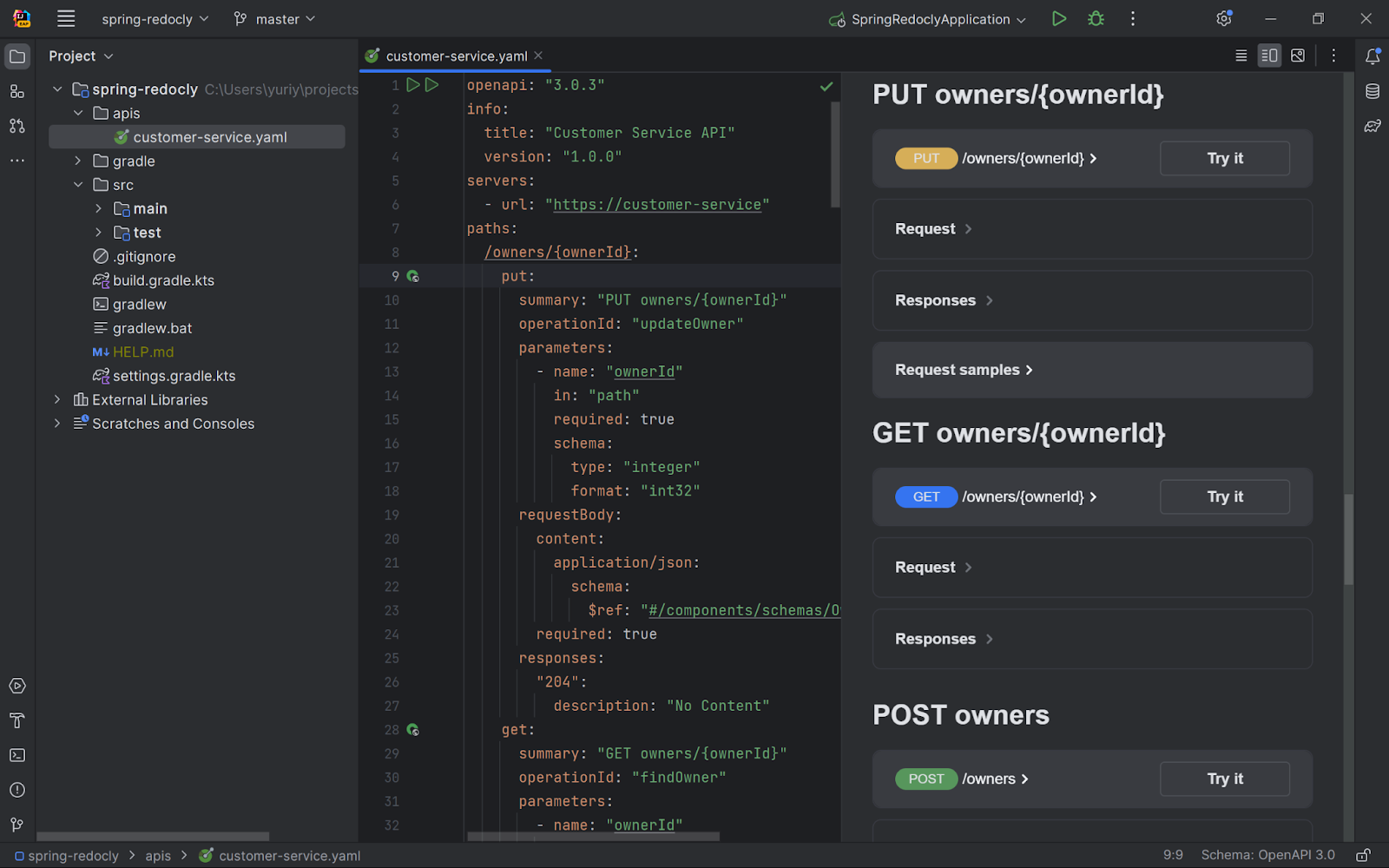The image size is (1389, 868).
Task: Expand Responses section under GET owners/{ownerId}
Action: (x=1092, y=639)
